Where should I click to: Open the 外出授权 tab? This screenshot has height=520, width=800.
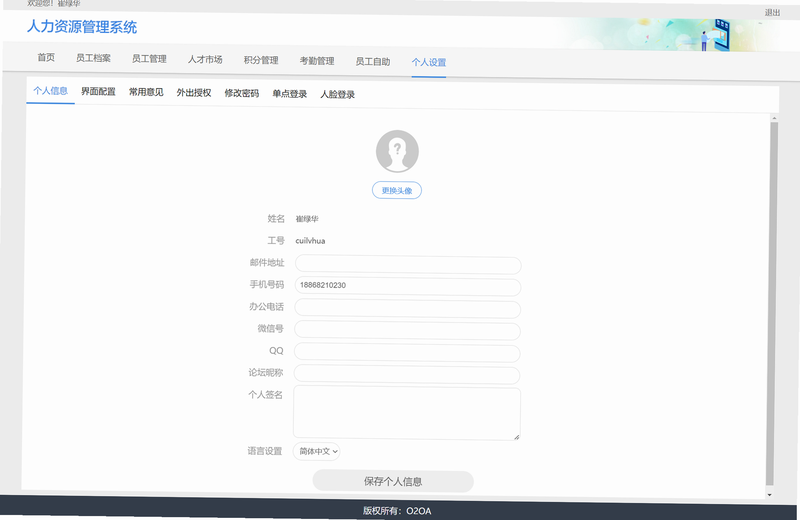194,93
